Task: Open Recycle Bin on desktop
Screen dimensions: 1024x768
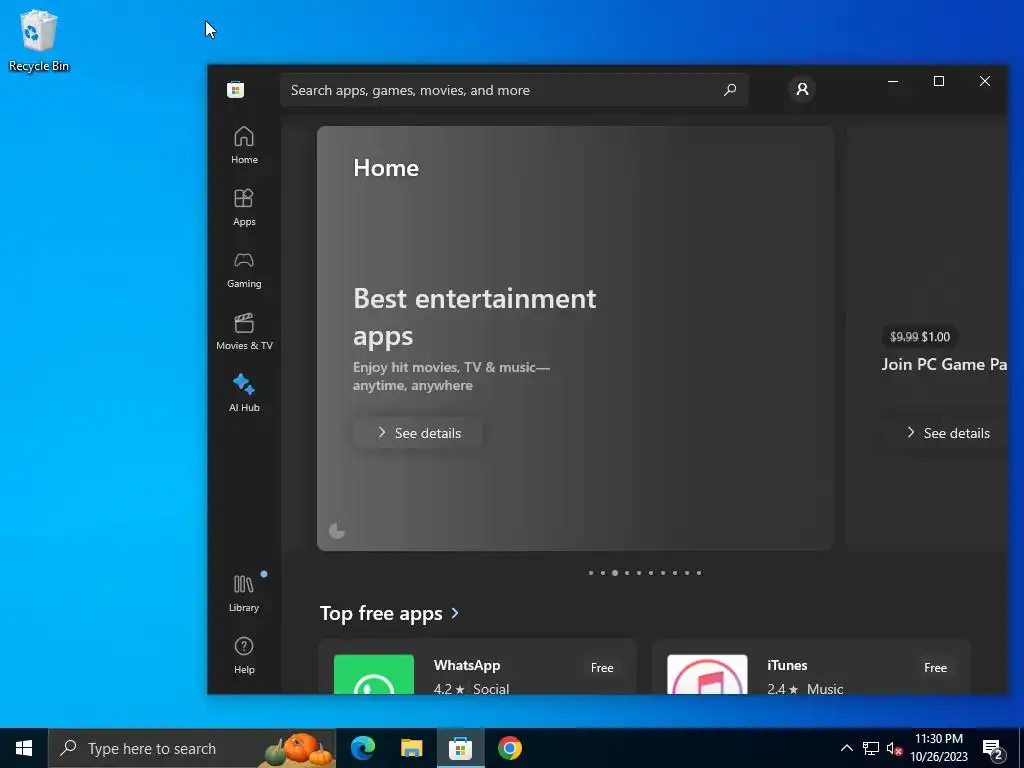Action: coord(39,40)
